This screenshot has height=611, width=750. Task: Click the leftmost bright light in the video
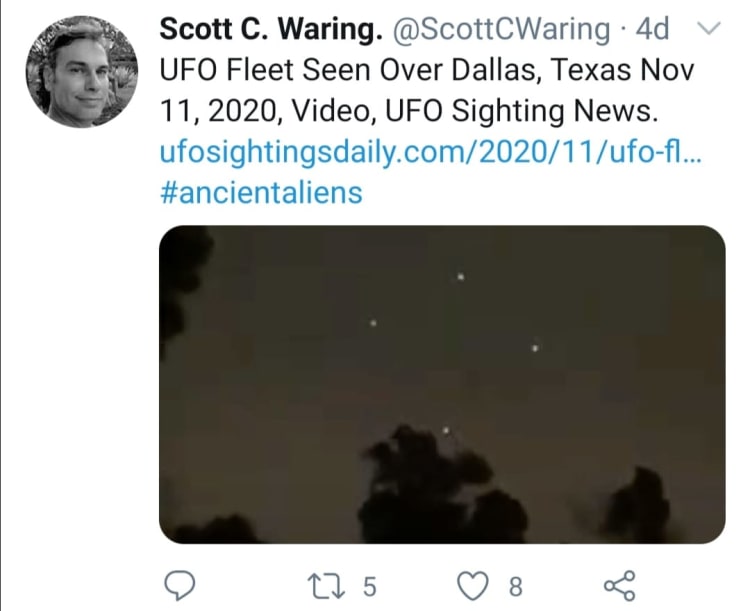pyautogui.click(x=374, y=323)
